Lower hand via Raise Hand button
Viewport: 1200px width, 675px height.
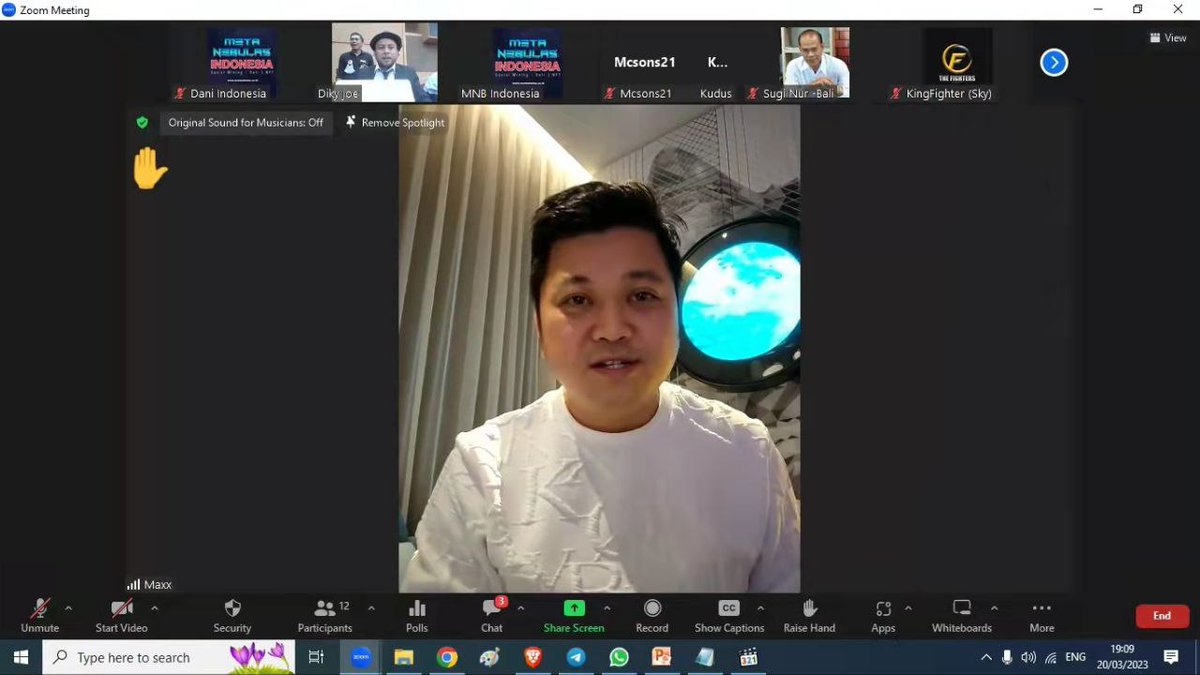click(x=809, y=615)
